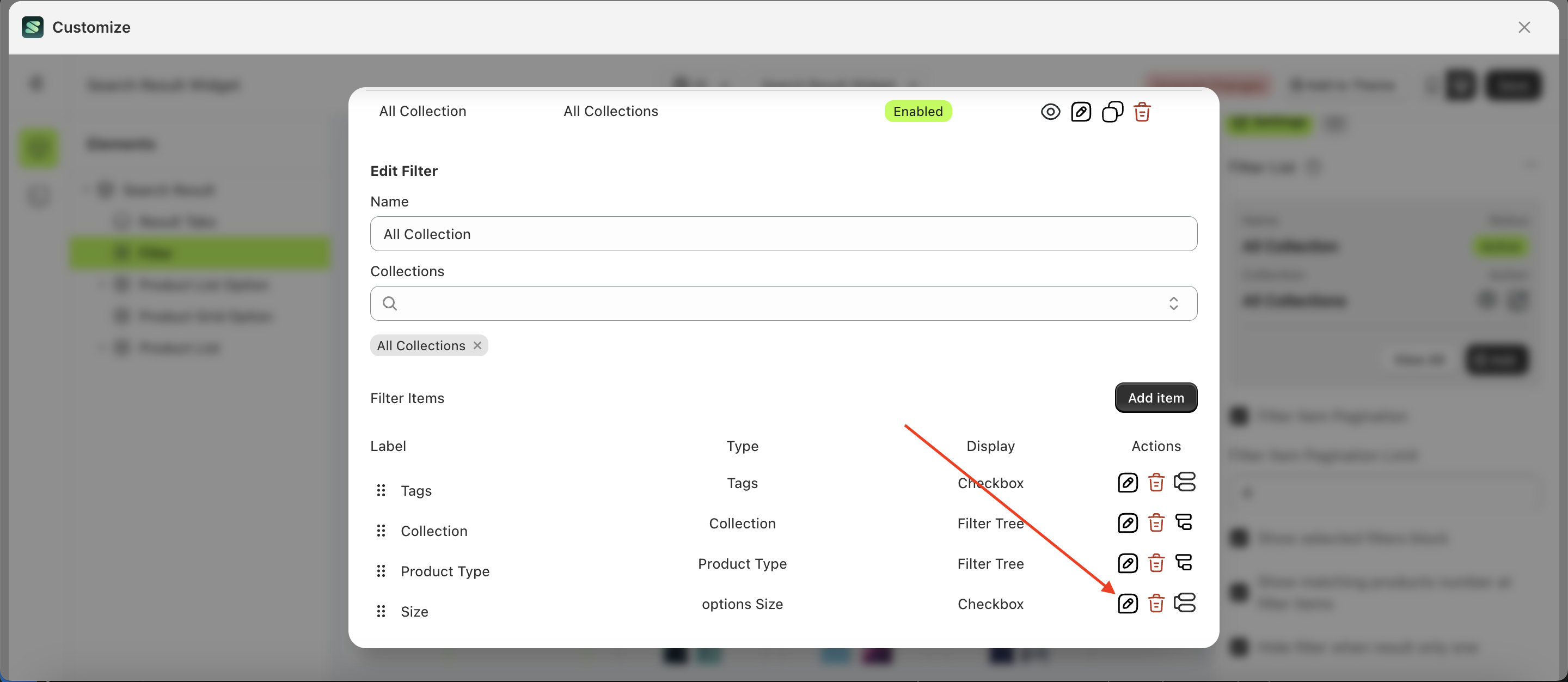Delete the Size filter item using its trash icon
This screenshot has width=1568, height=682.
coord(1156,604)
